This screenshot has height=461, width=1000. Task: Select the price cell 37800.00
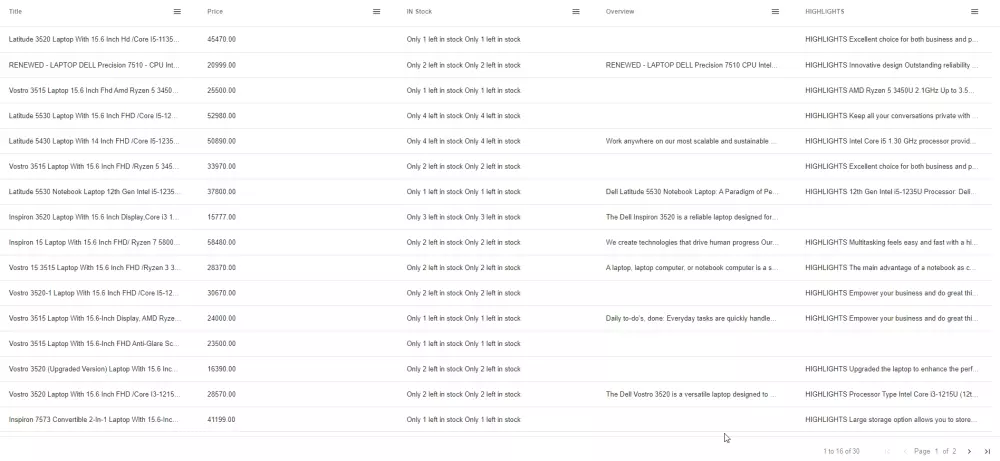click(x=221, y=192)
